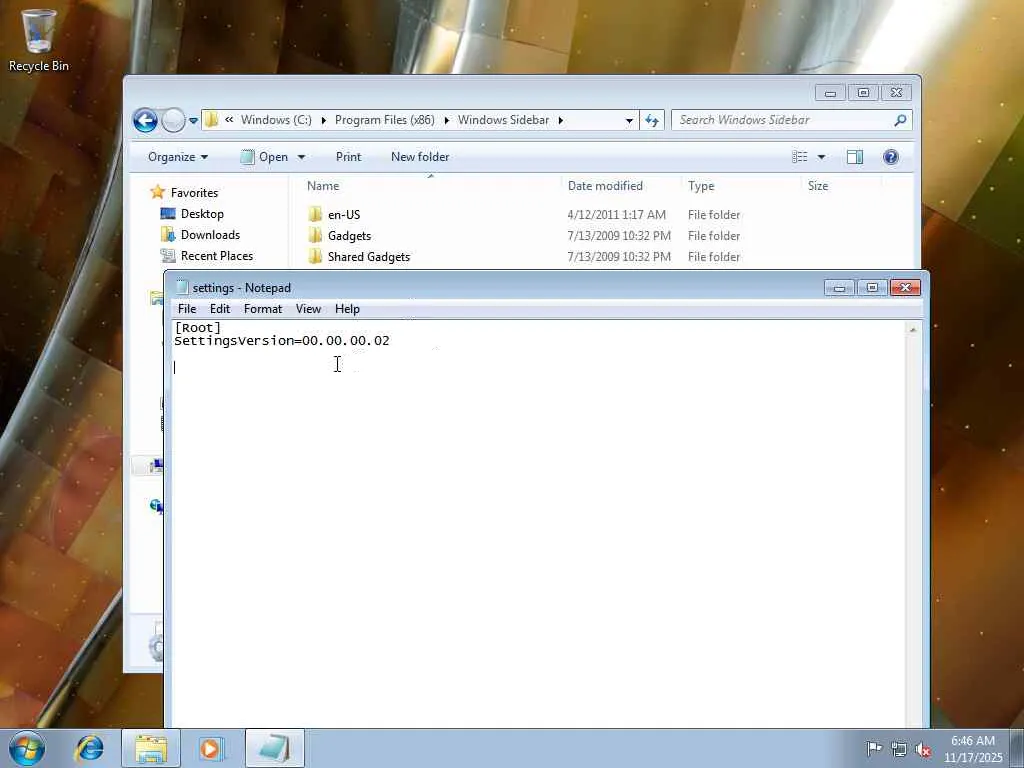Open Notepad Help menu
This screenshot has height=768, width=1024.
347,309
